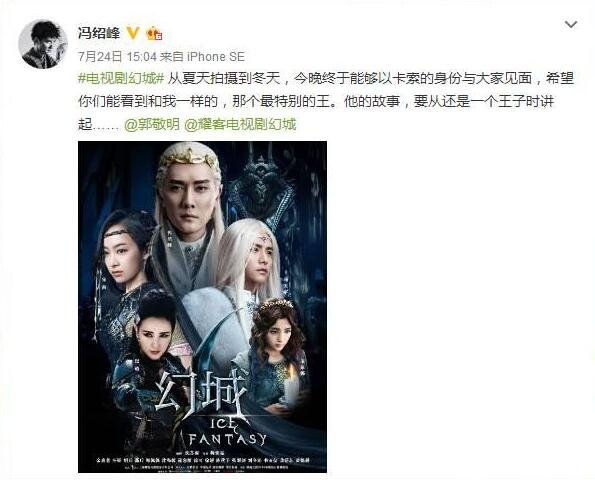The width and height of the screenshot is (595, 480).
Task: Click the yellow V verified badge
Action: (x=133, y=33)
